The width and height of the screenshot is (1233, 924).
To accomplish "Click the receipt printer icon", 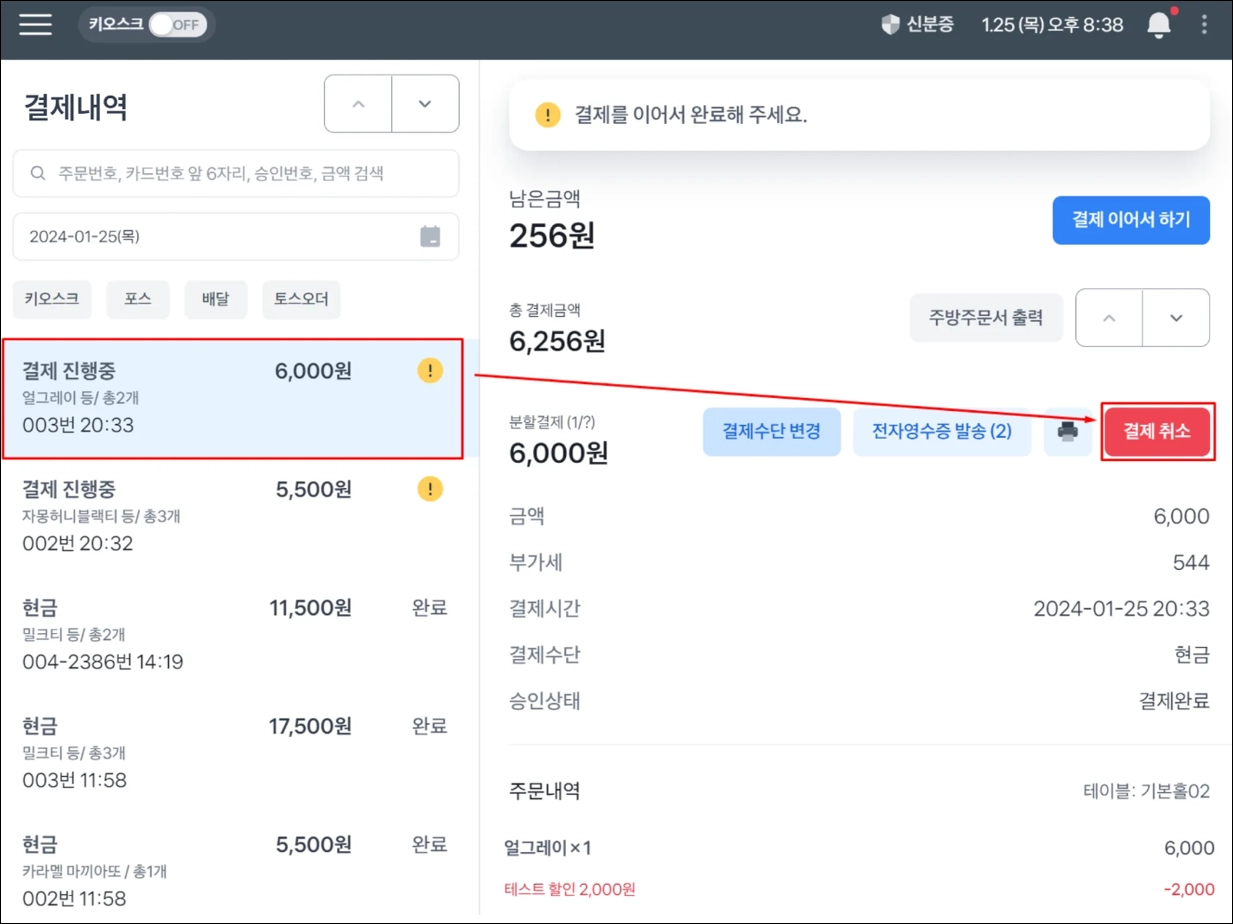I will click(x=1068, y=432).
